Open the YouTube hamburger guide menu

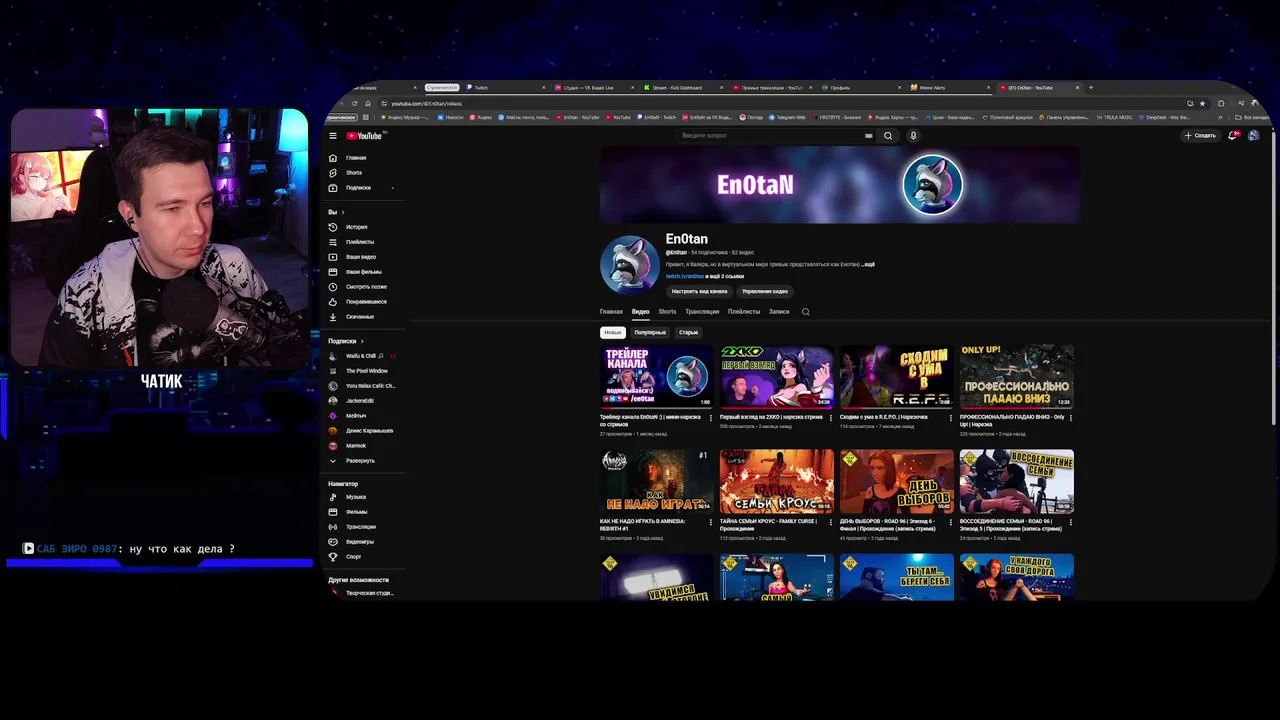coord(333,136)
